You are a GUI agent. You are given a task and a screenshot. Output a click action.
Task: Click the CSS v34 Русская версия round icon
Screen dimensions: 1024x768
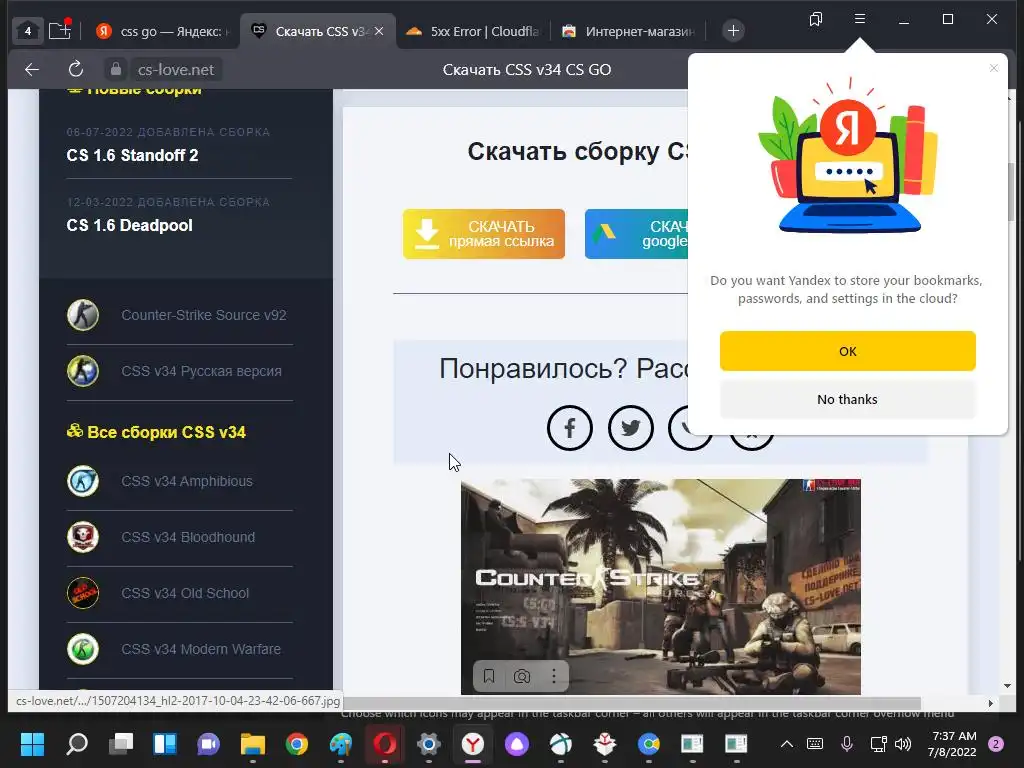83,371
